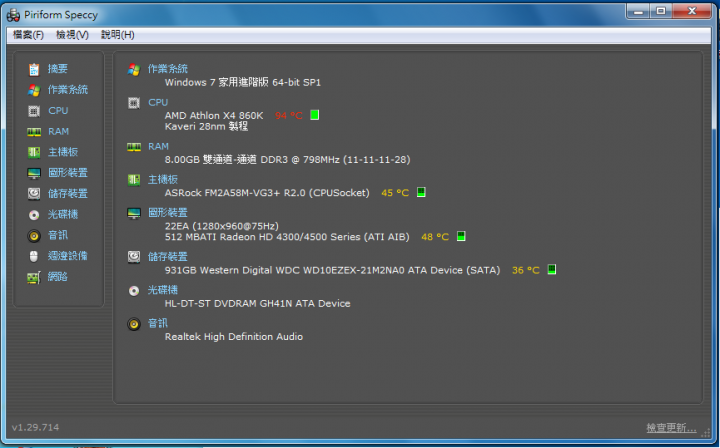Click the RAM icon in summary panel
This screenshot has width=720, height=448.
click(x=134, y=147)
